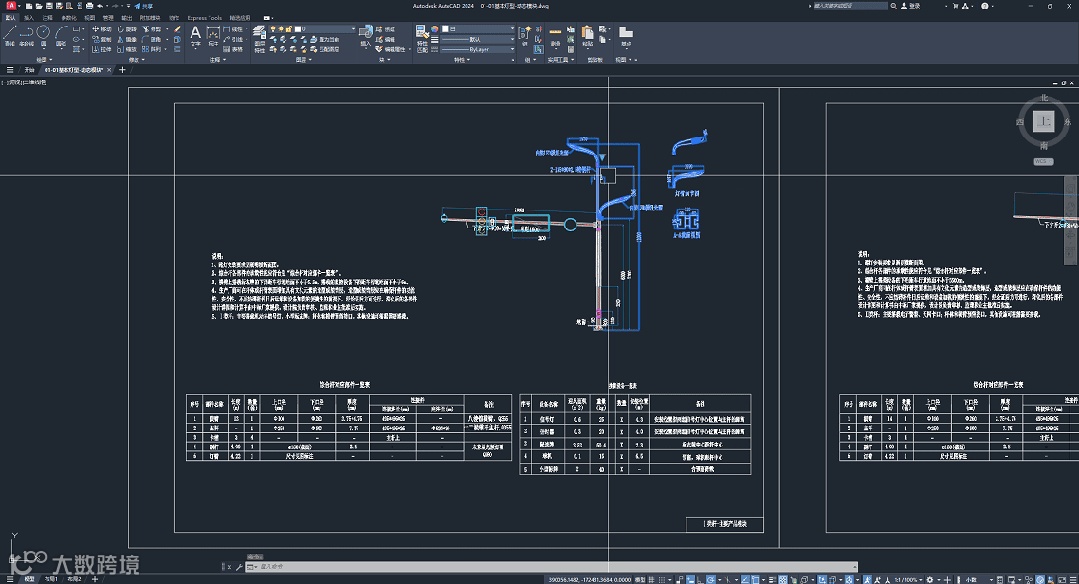The width and height of the screenshot is (1079, 584).
Task: Choose the Rotate (旋转) modify tool
Action: click(x=127, y=30)
